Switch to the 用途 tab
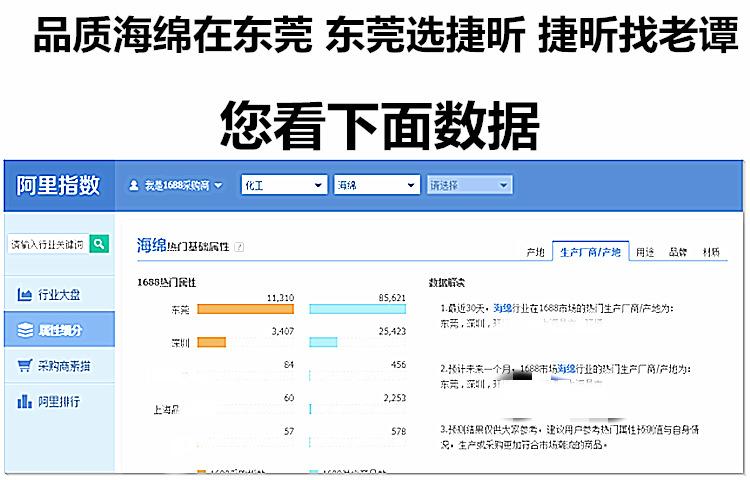The height and width of the screenshot is (480, 750). pos(645,252)
